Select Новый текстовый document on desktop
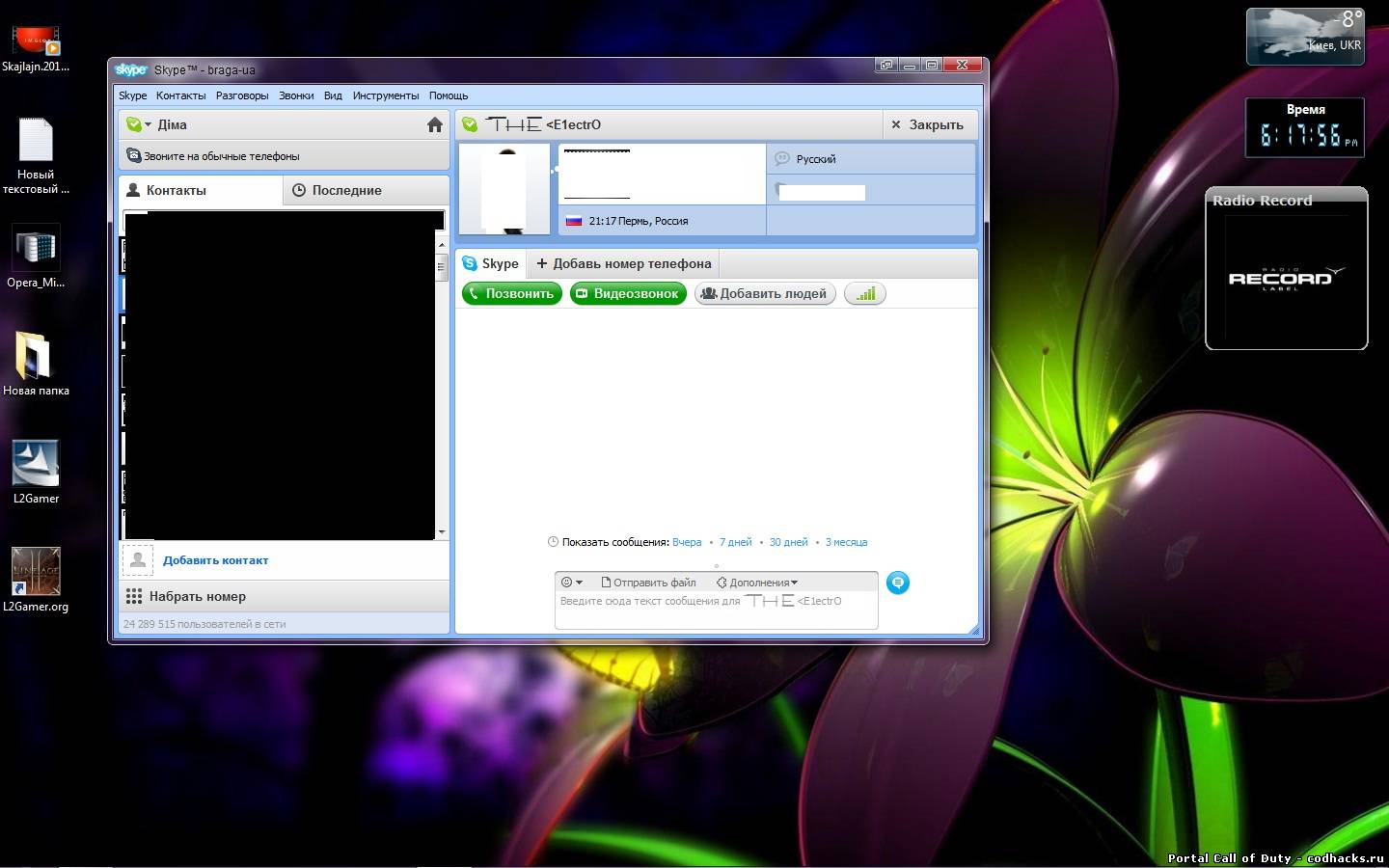The image size is (1389, 868). click(x=36, y=156)
